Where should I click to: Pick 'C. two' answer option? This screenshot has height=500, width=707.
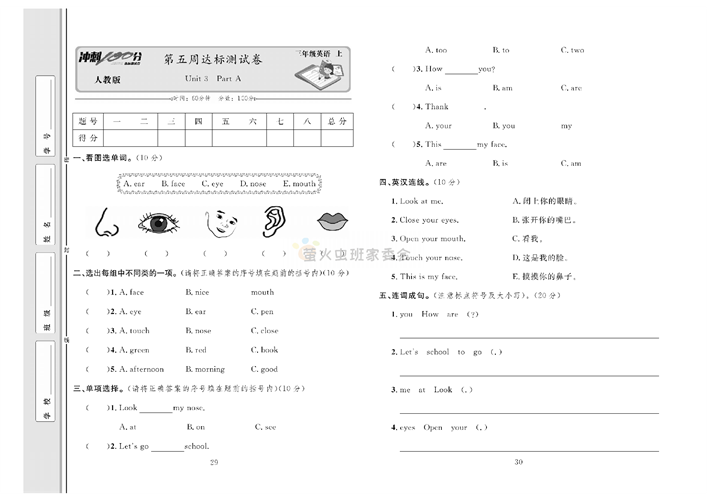572,50
